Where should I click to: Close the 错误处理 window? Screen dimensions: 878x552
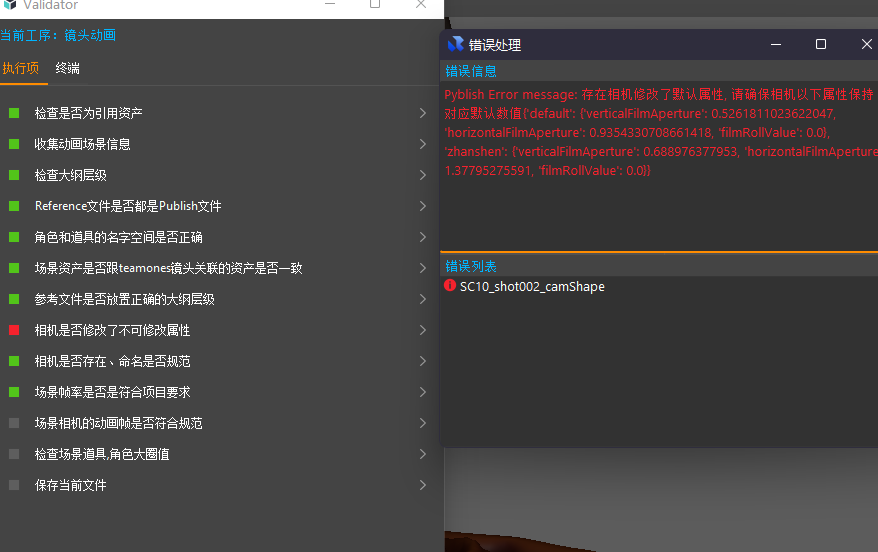click(866, 44)
